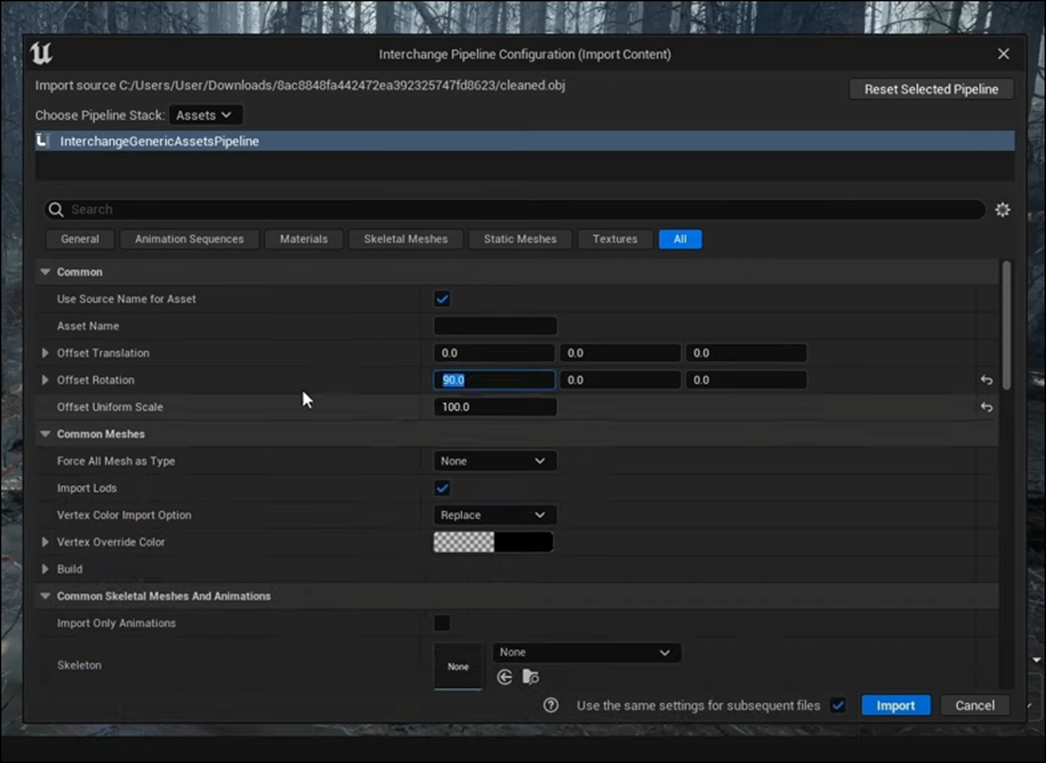
Task: Use selected asset arrow for Skeleton
Action: [x=504, y=677]
